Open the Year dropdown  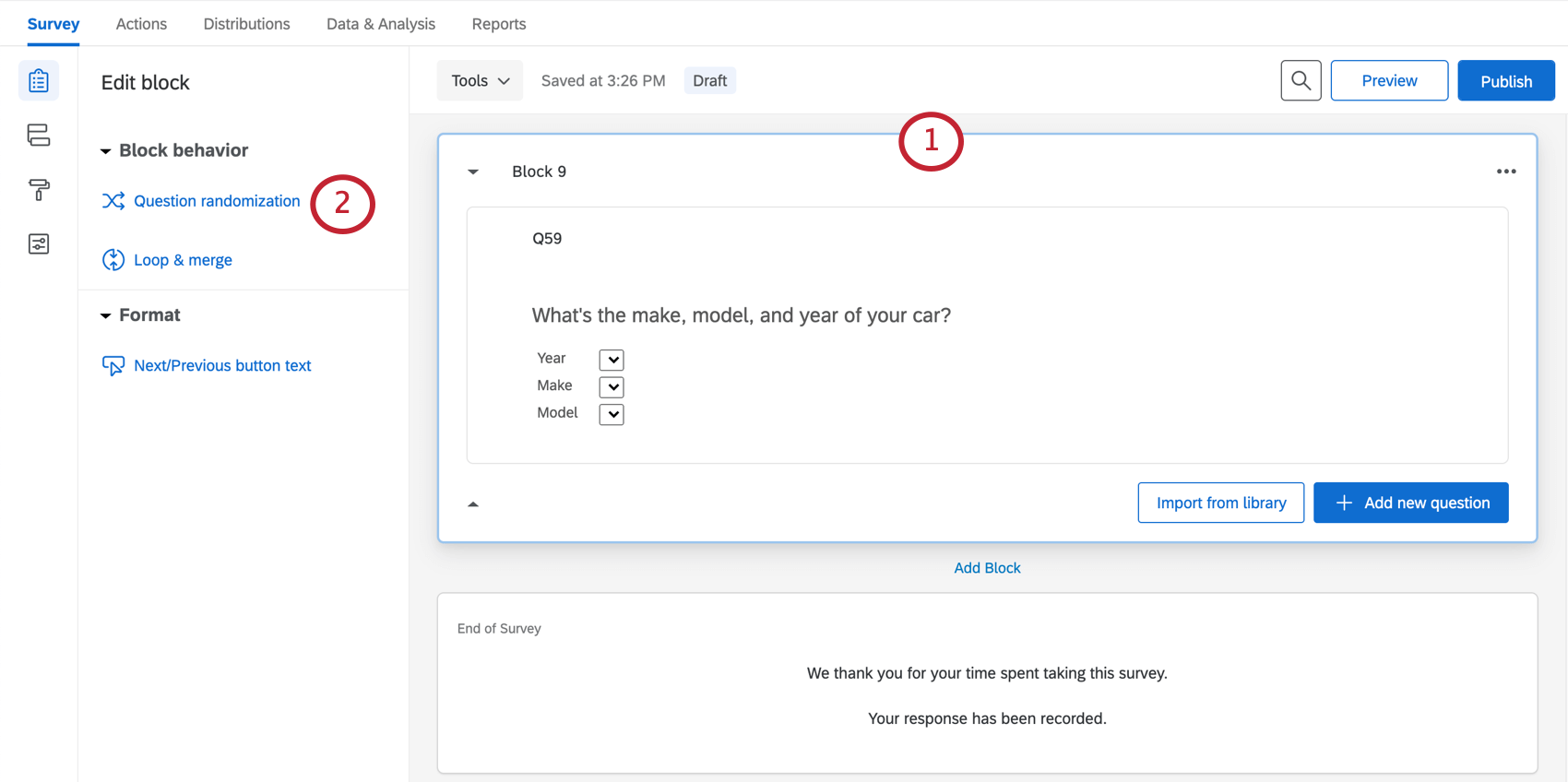click(612, 360)
